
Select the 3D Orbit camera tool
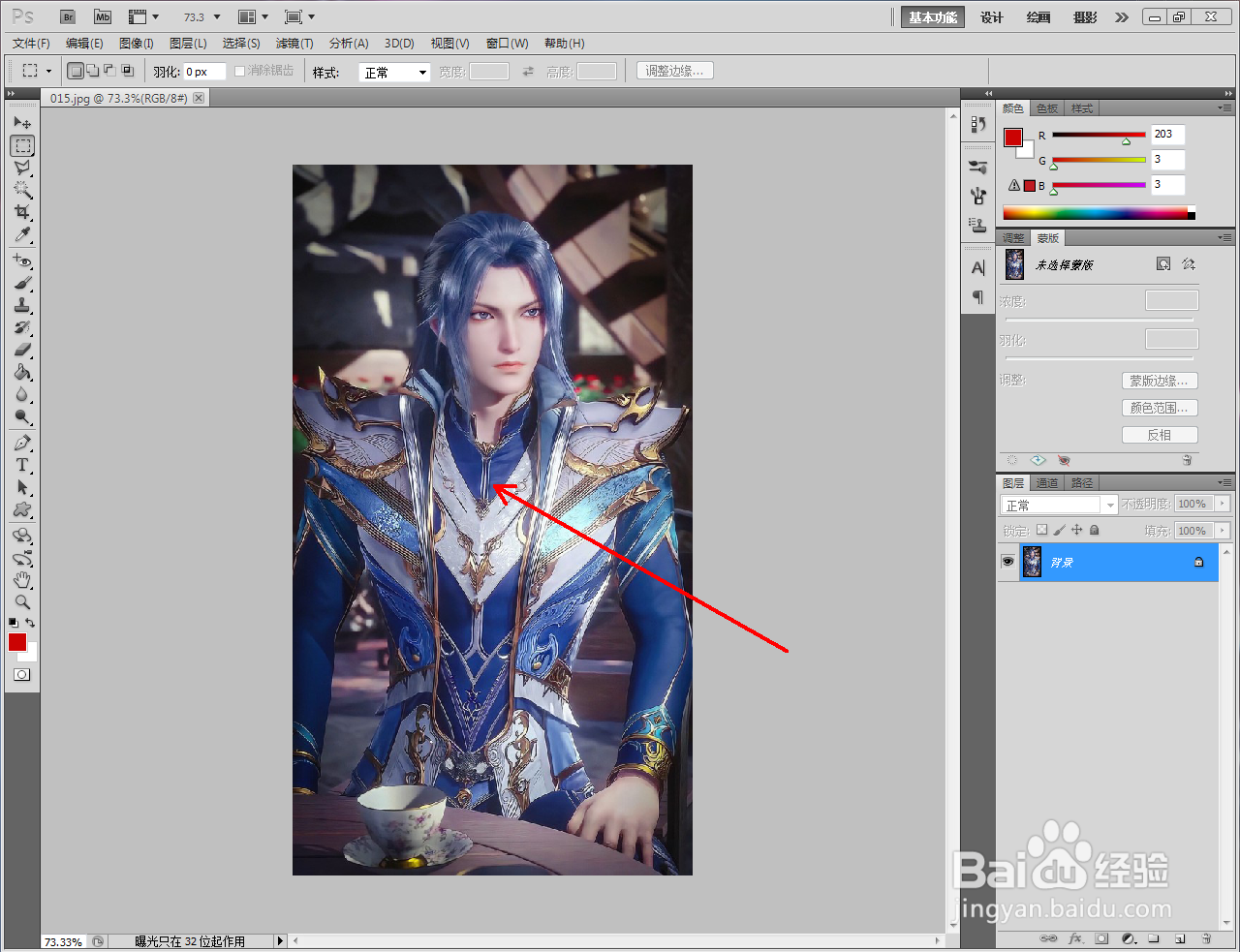click(22, 559)
